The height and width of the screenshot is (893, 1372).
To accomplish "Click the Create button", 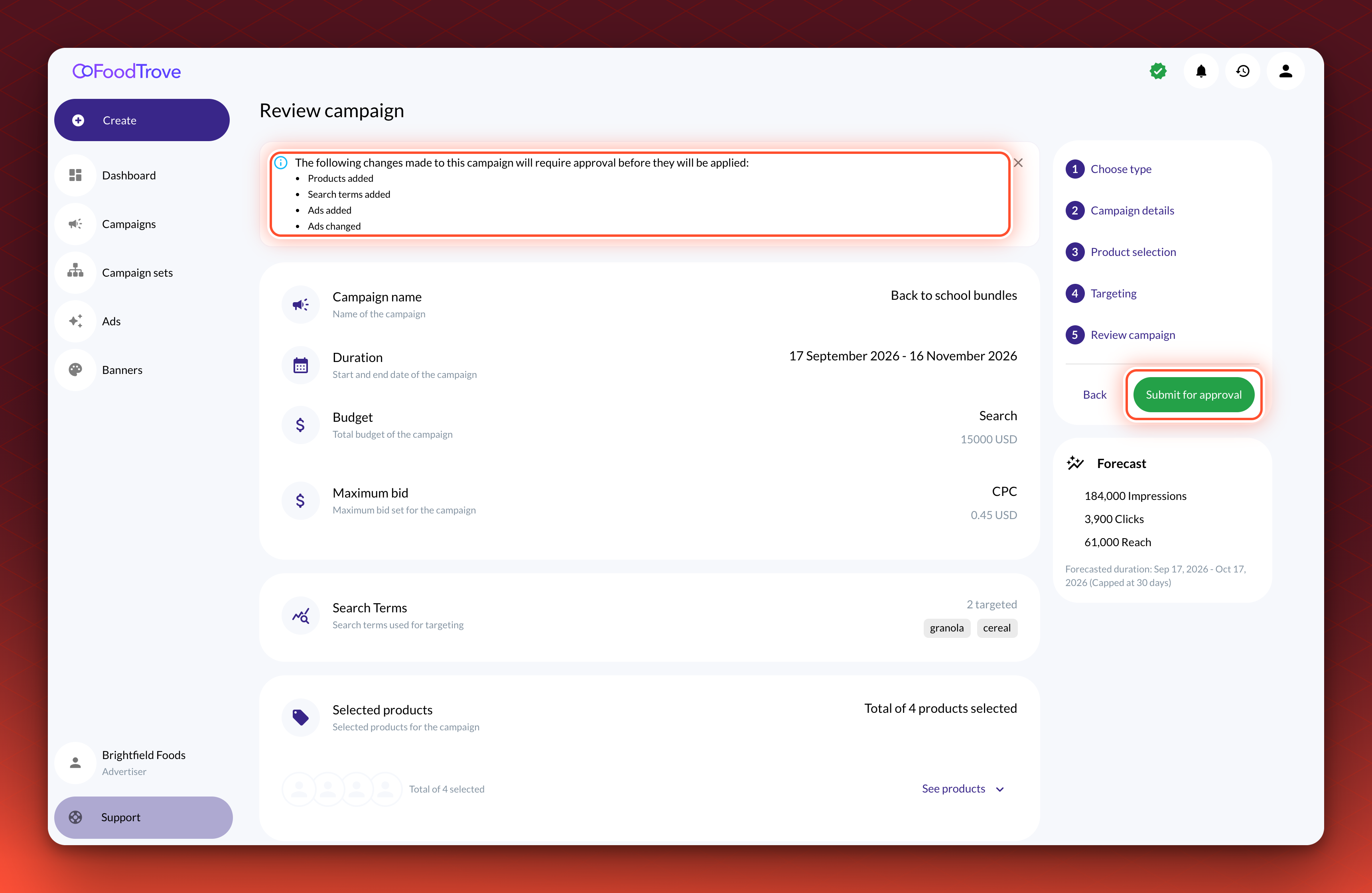I will click(x=142, y=120).
